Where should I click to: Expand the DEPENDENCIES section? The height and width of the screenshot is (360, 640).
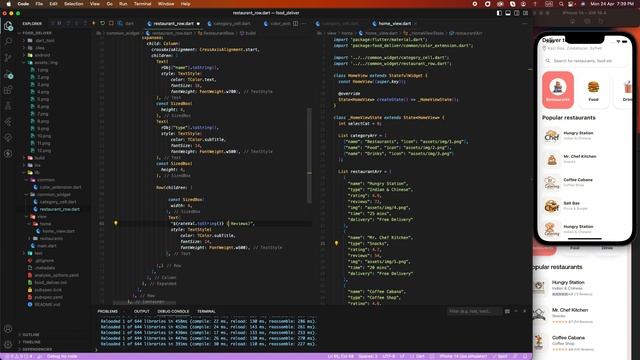point(37,349)
